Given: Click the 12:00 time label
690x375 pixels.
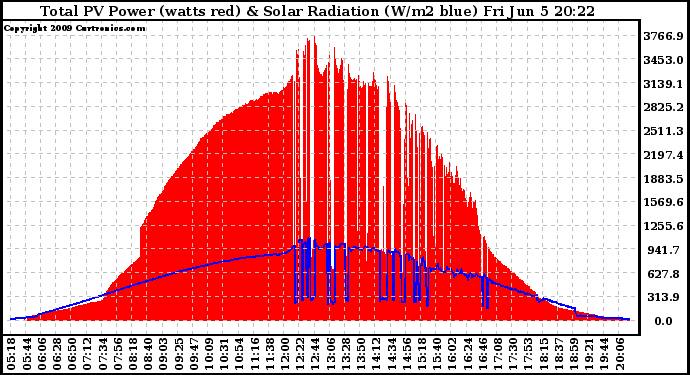Looking at the screenshot, I should [285, 354].
